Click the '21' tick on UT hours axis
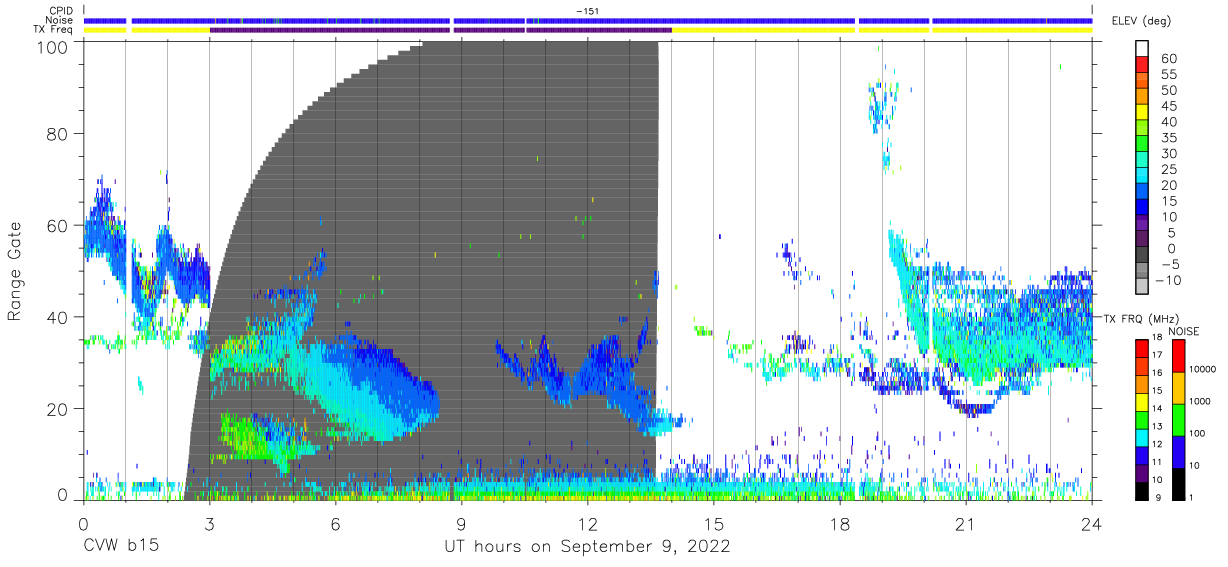The width and height of the screenshot is (1228, 567). click(x=966, y=523)
